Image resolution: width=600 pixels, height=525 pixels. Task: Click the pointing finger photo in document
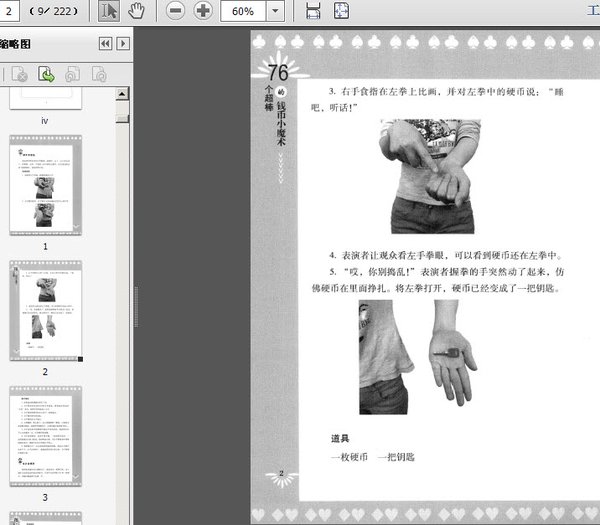click(430, 176)
